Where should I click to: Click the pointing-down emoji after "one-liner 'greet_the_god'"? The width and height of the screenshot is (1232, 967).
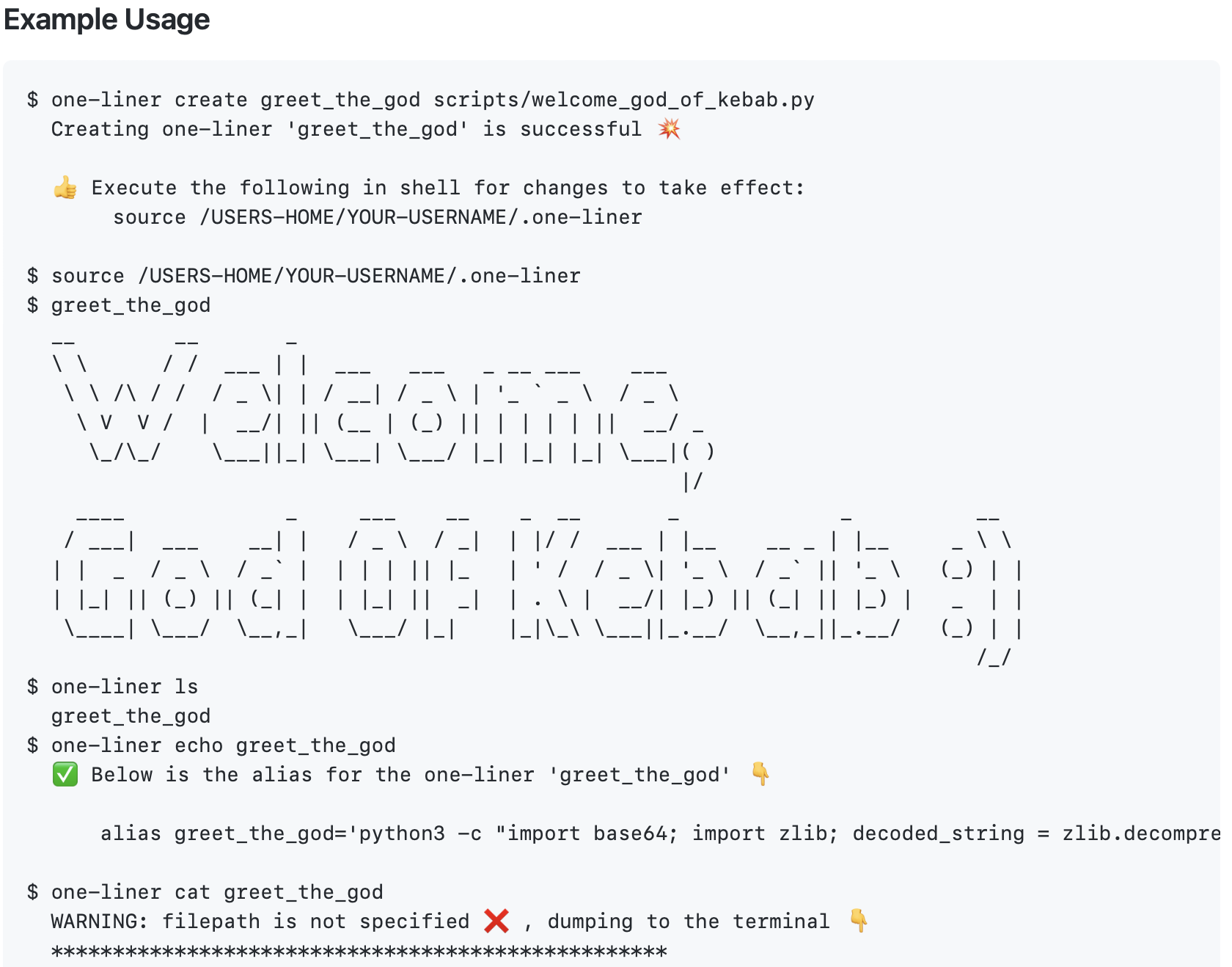tap(760, 774)
